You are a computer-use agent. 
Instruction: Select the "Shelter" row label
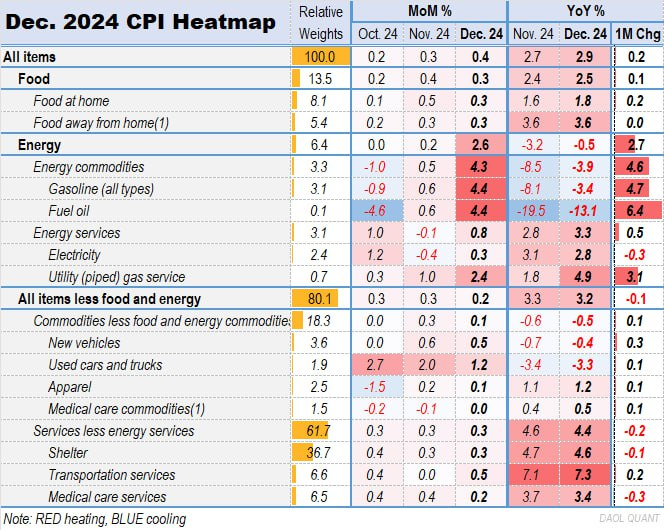(x=70, y=452)
